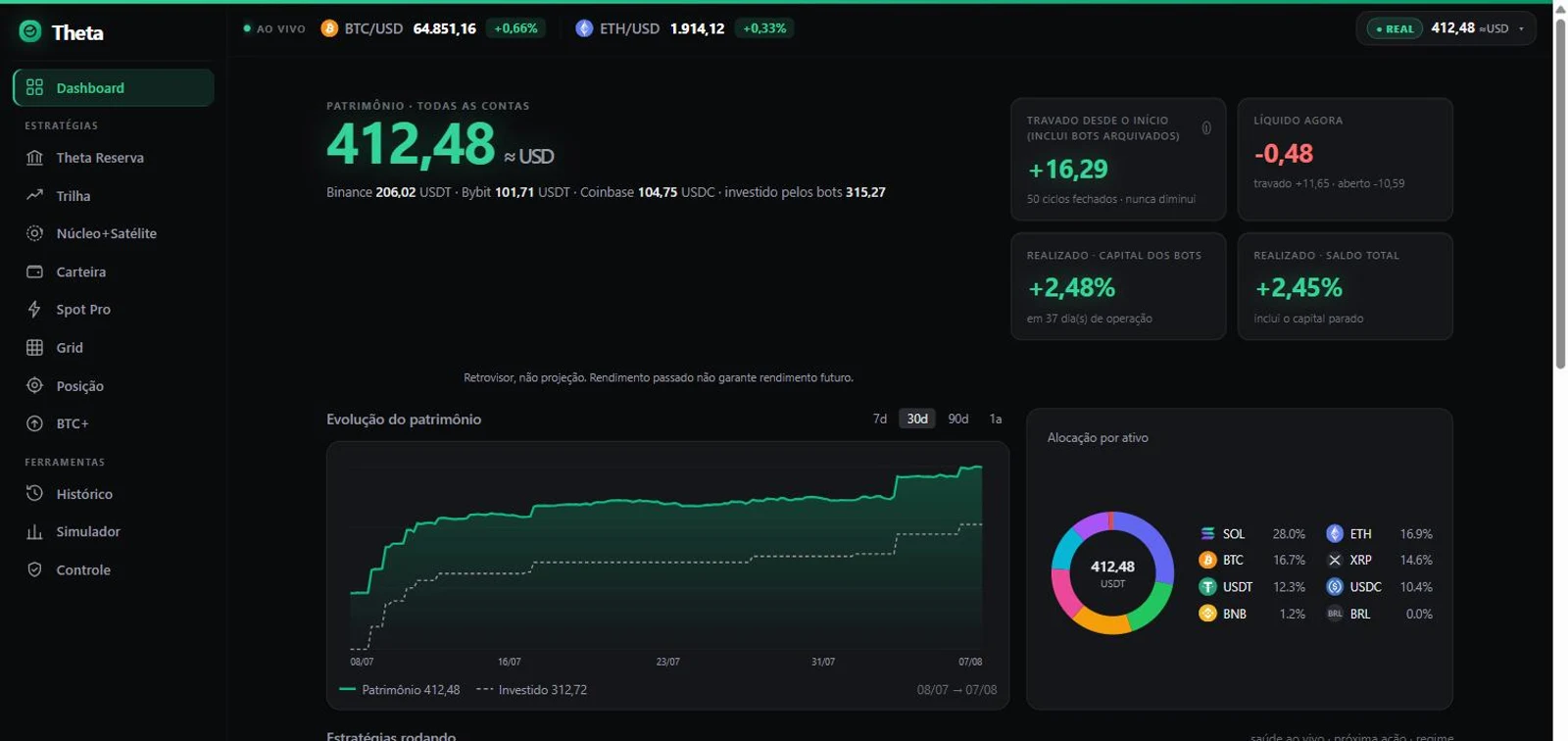Click the Bybit 101,71 balance text
This screenshot has height=741, width=1568.
(515, 192)
